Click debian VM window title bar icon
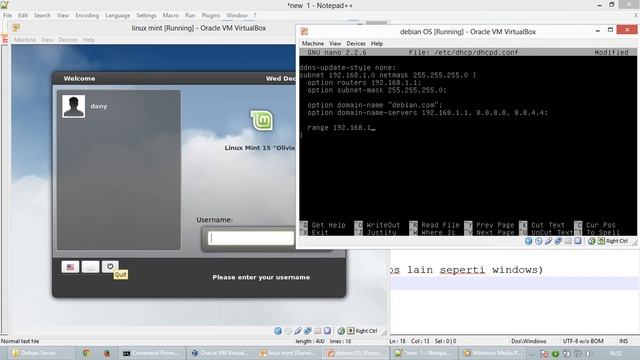 304,31
